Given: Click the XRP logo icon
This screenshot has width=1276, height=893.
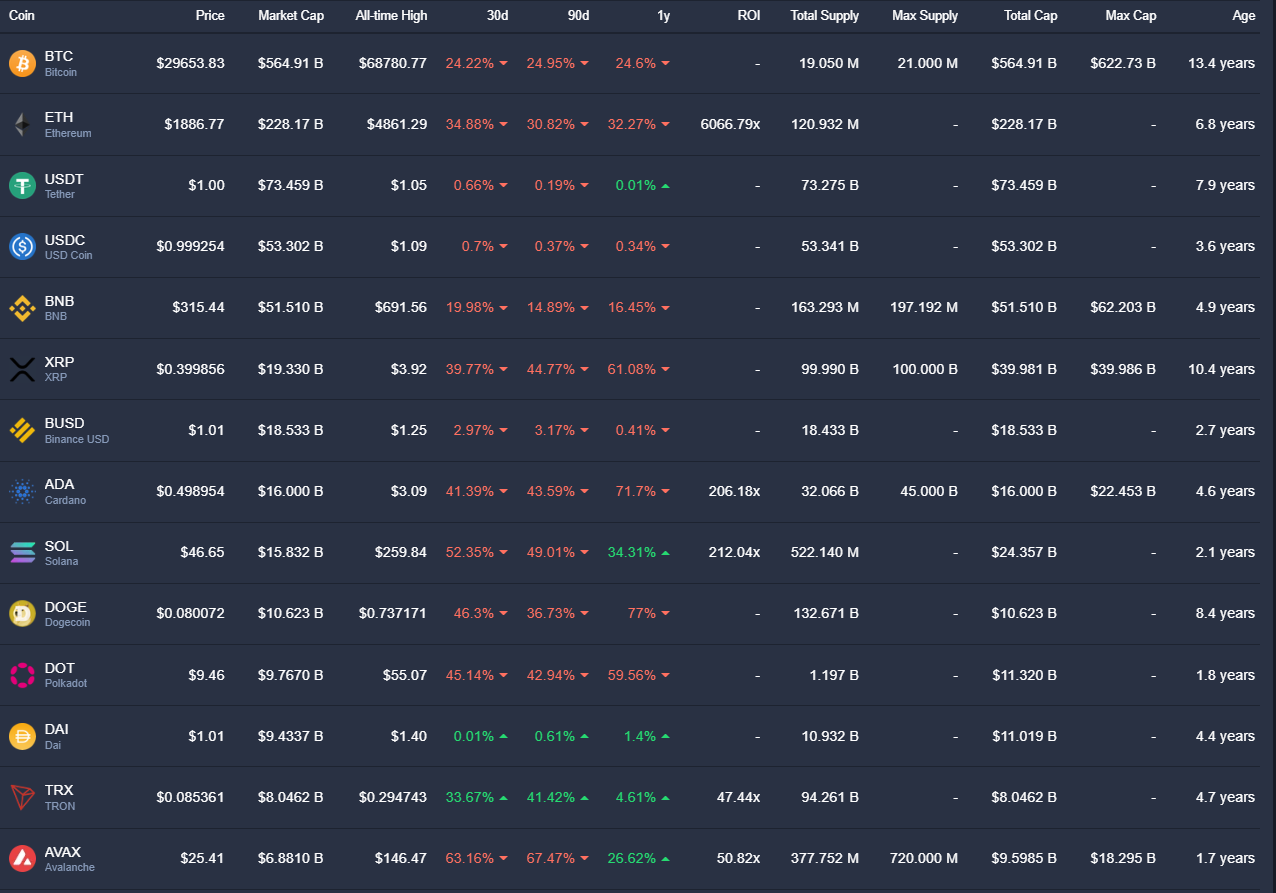Looking at the screenshot, I should 22,369.
